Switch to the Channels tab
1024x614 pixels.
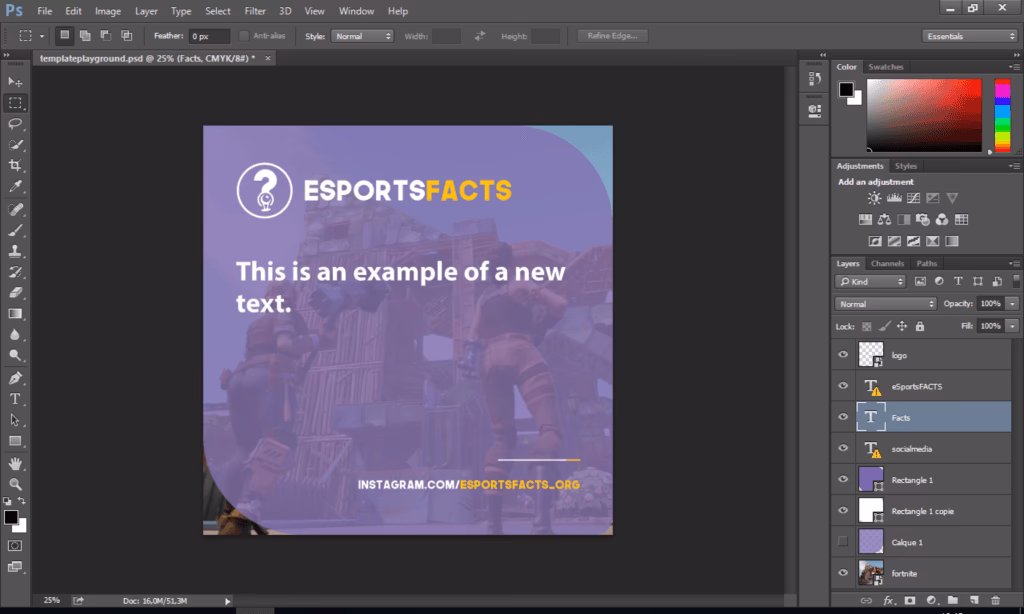click(x=886, y=263)
